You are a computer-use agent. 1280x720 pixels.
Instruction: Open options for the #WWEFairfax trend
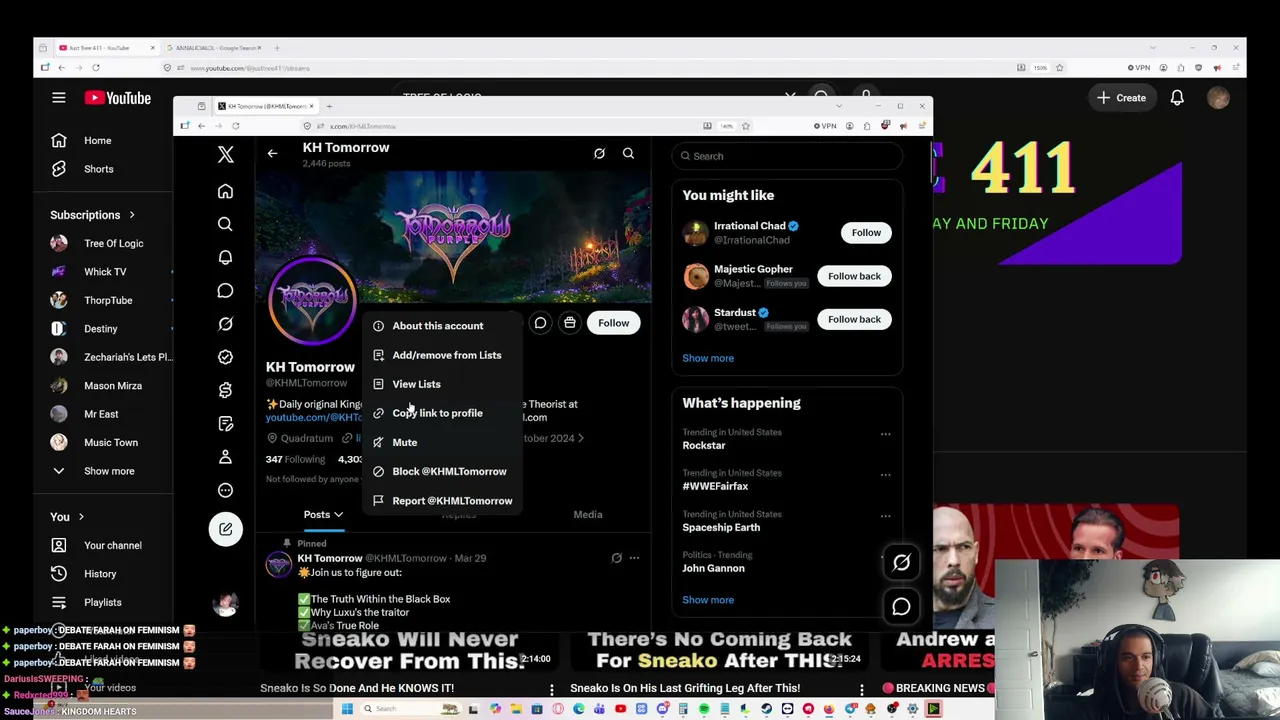tap(885, 475)
